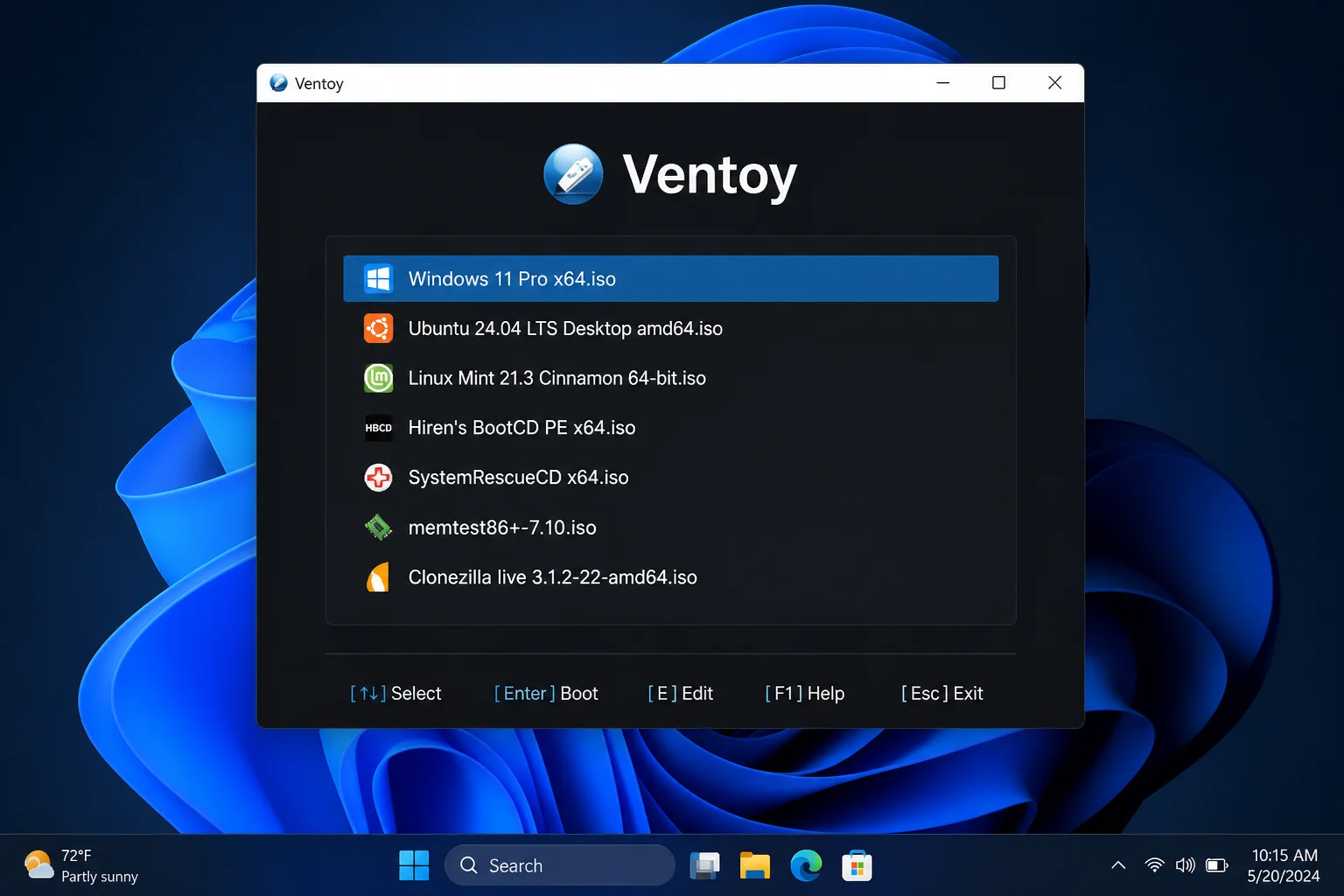
Task: Select Windows 11 Pro x64.iso entry
Action: [671, 279]
